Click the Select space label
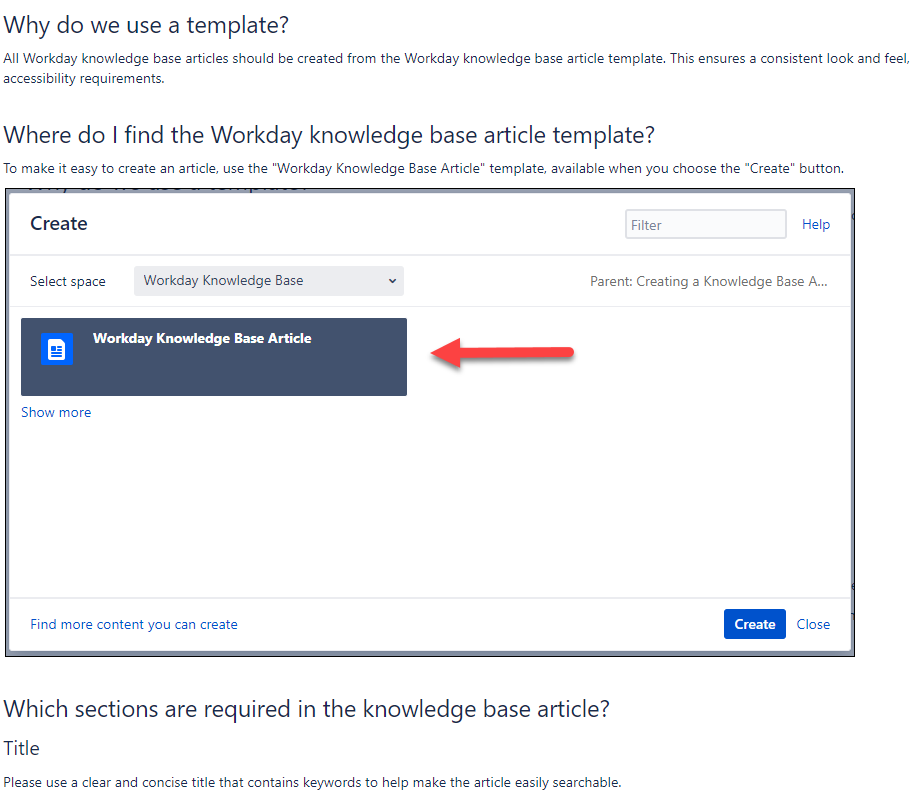This screenshot has height=803, width=912. click(x=67, y=281)
